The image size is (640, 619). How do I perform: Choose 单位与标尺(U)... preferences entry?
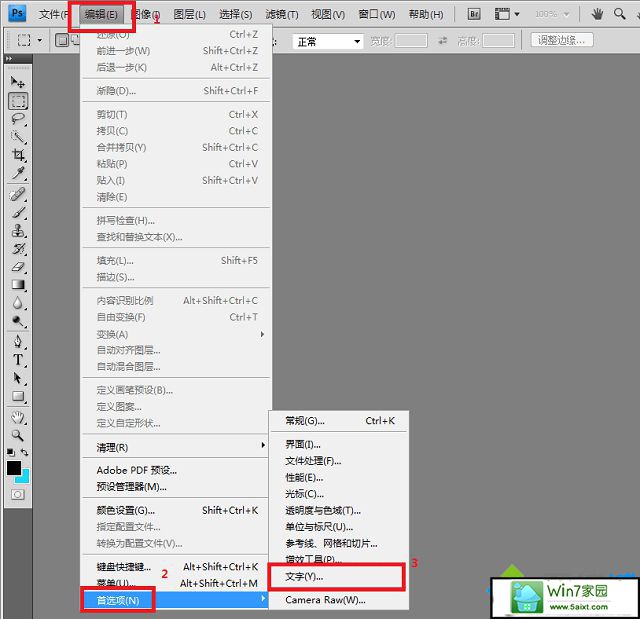(x=338, y=527)
